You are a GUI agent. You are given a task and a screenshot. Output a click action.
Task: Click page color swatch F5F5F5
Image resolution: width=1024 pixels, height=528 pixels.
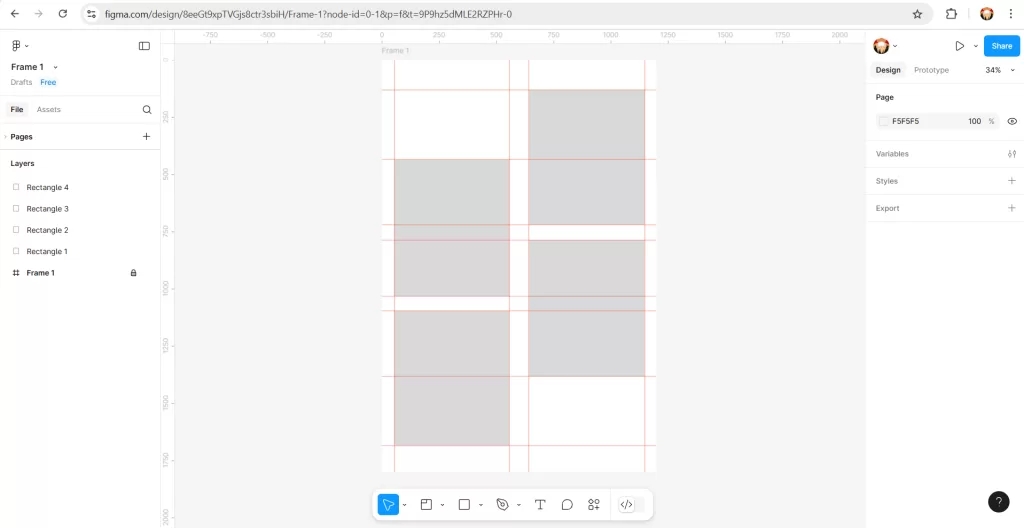884,122
